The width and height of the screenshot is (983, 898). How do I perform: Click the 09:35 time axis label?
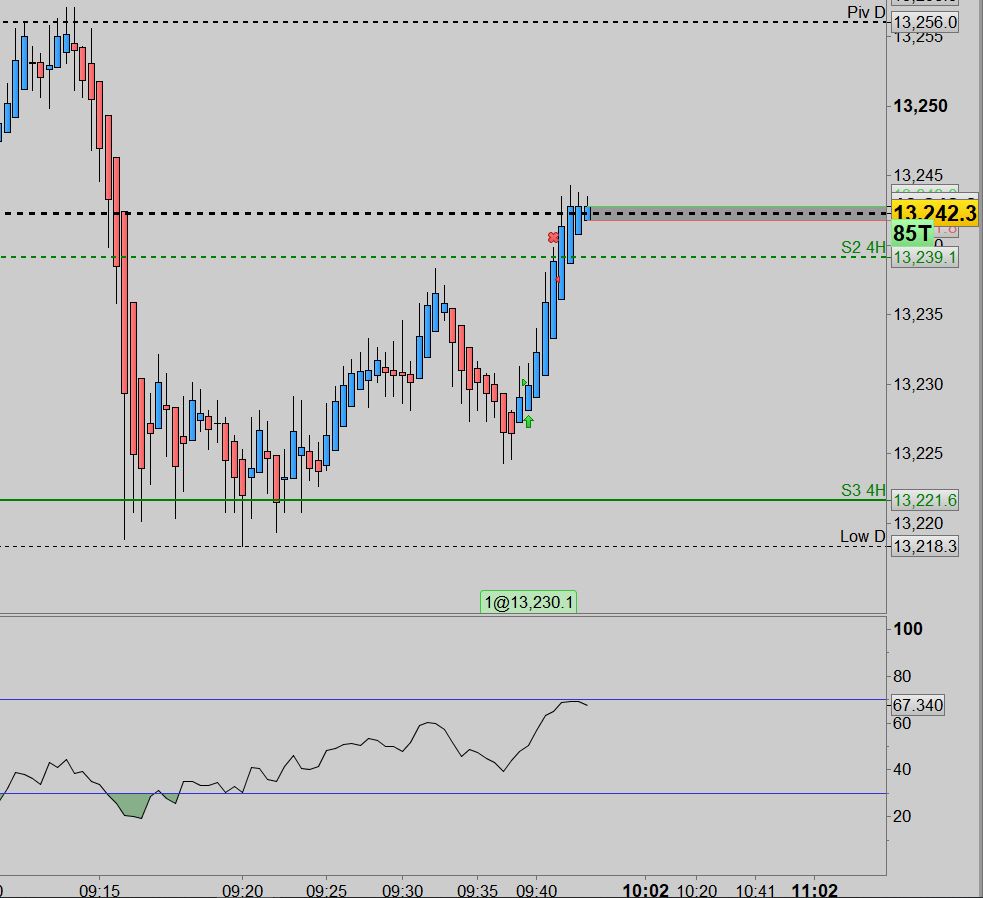[477, 890]
